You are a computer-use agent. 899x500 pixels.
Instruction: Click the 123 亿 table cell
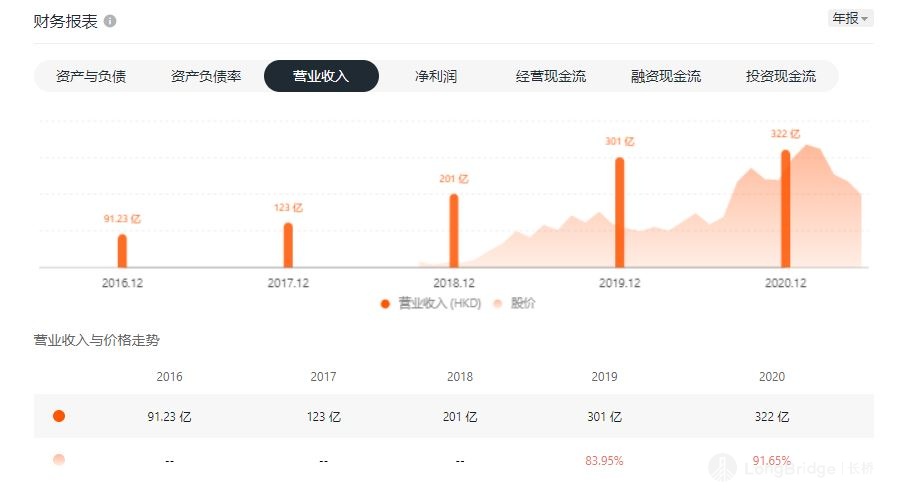(x=323, y=417)
